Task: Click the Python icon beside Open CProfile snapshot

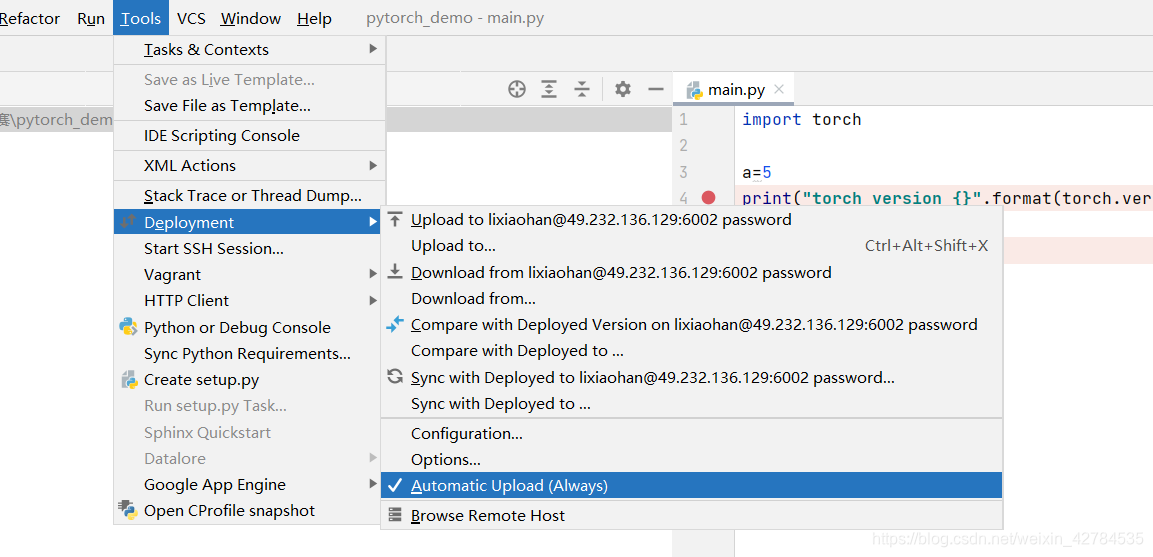Action: tap(129, 510)
